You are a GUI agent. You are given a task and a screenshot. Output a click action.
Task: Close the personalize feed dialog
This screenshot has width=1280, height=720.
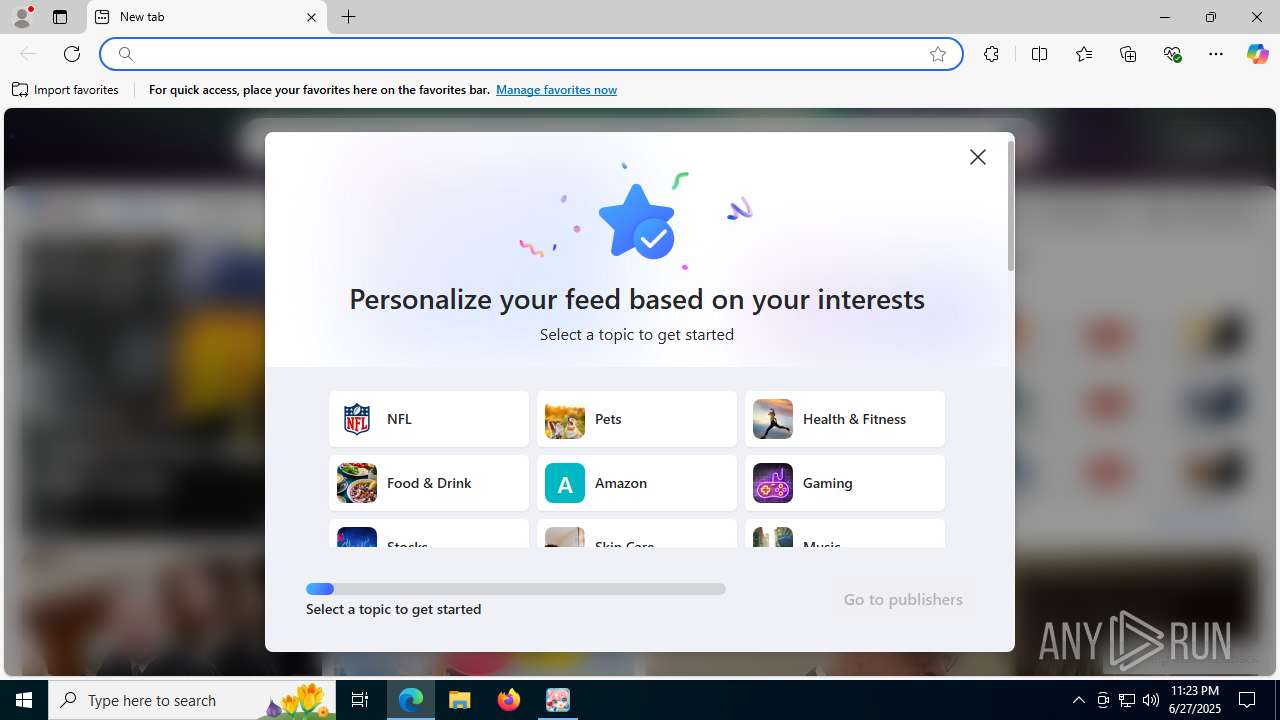point(977,157)
